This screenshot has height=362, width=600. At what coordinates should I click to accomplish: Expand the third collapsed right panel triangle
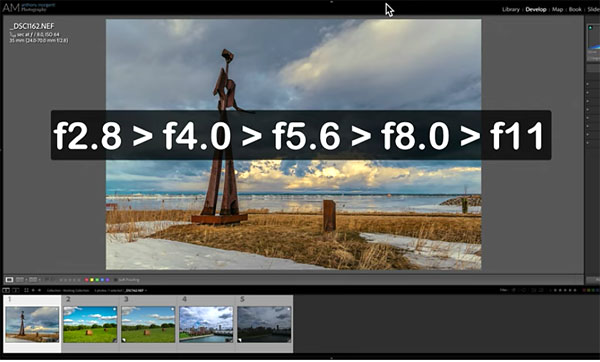tap(588, 101)
